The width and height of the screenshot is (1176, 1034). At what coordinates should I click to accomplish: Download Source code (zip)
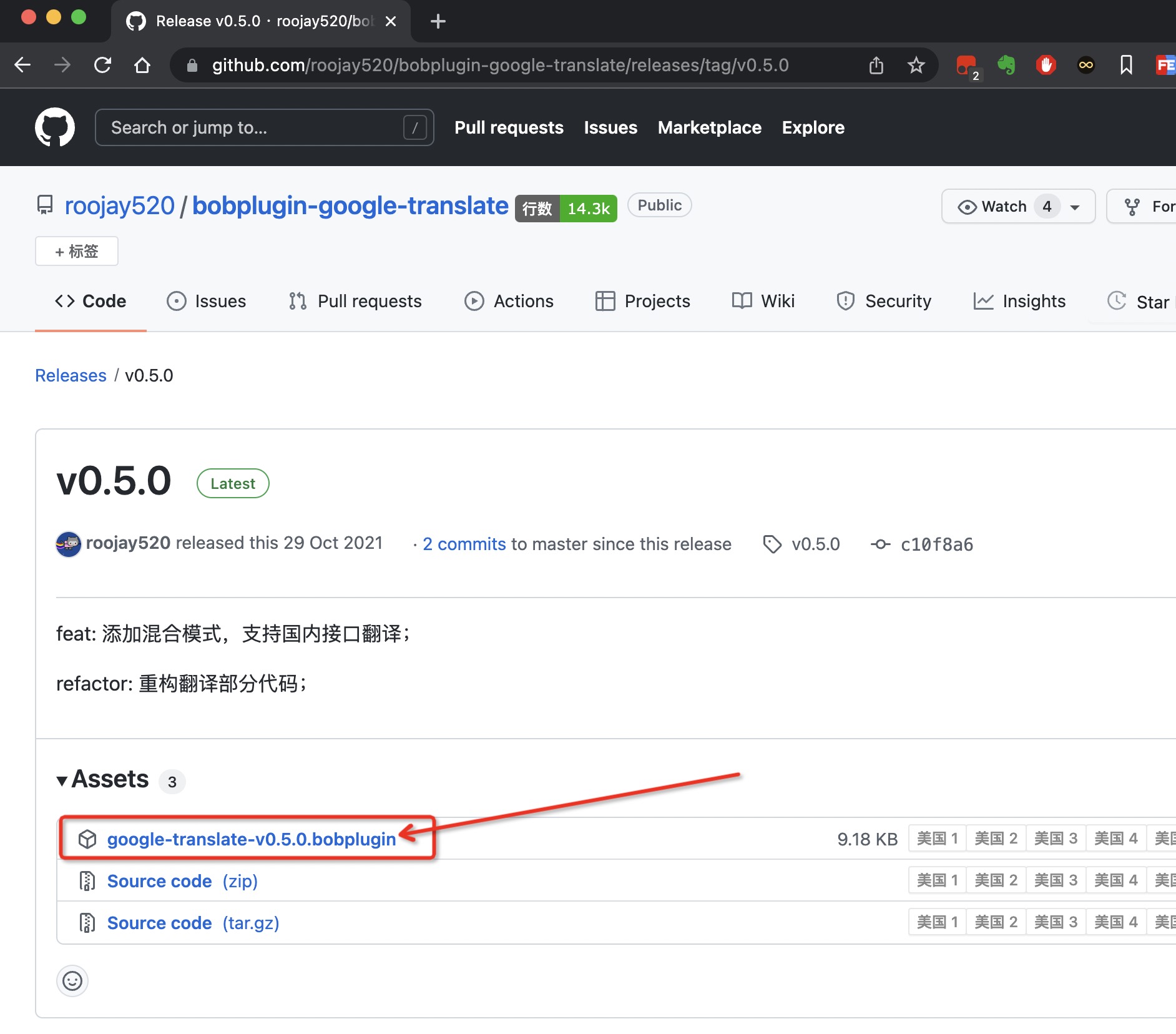(x=182, y=881)
